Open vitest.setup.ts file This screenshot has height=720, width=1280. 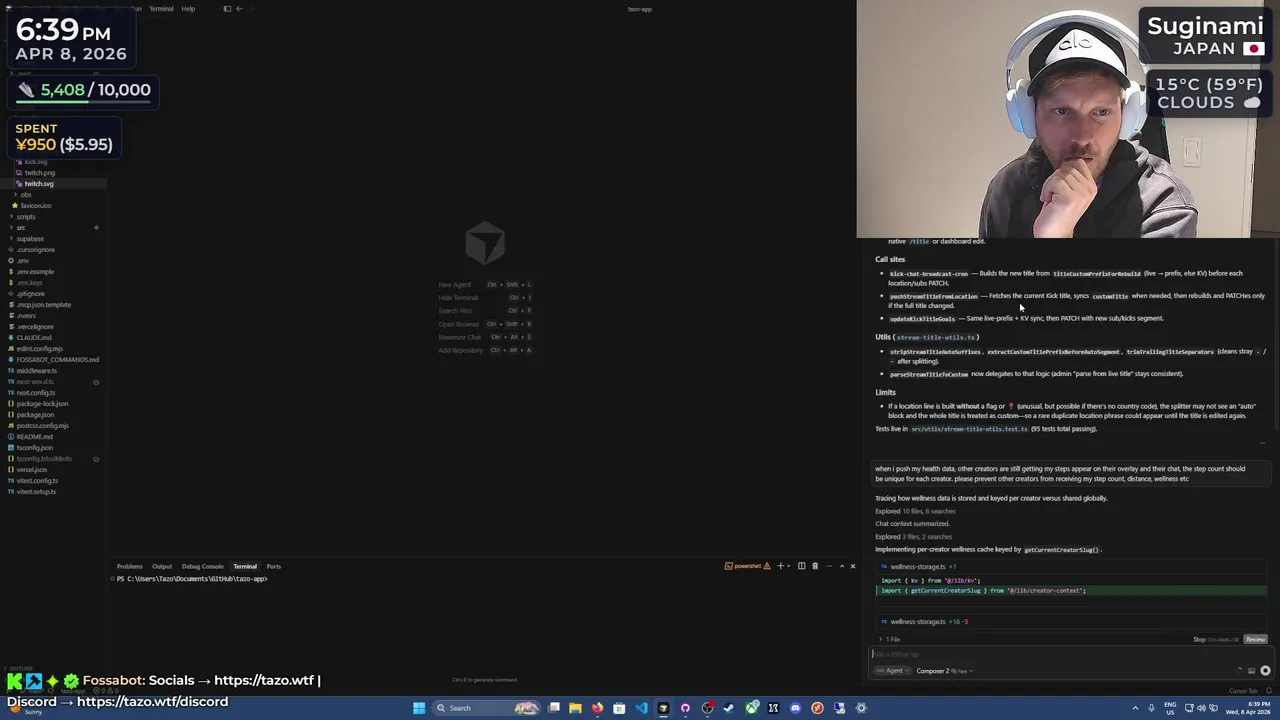click(x=36, y=492)
